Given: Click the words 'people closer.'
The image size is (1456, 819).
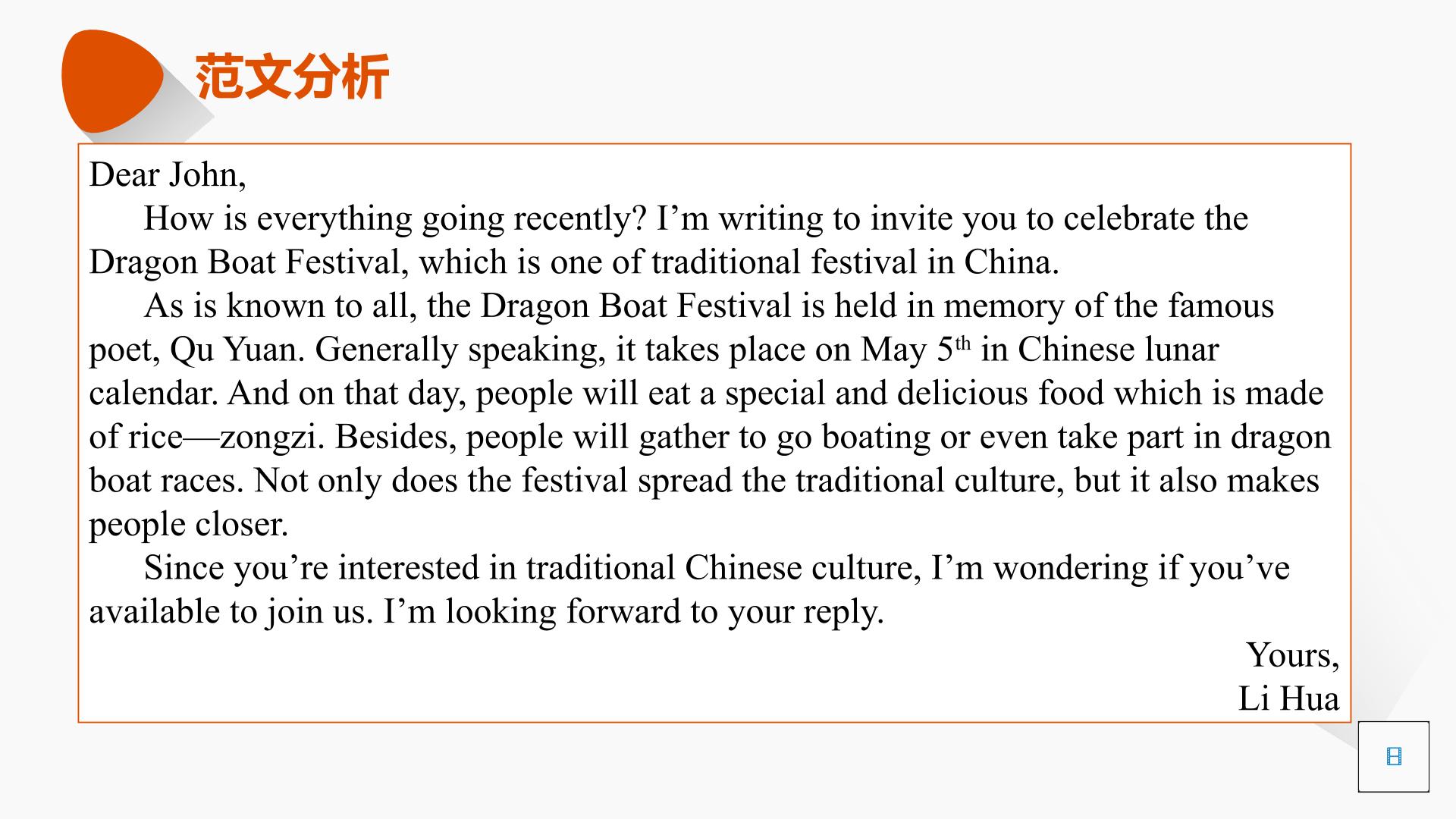Looking at the screenshot, I should point(189,525).
